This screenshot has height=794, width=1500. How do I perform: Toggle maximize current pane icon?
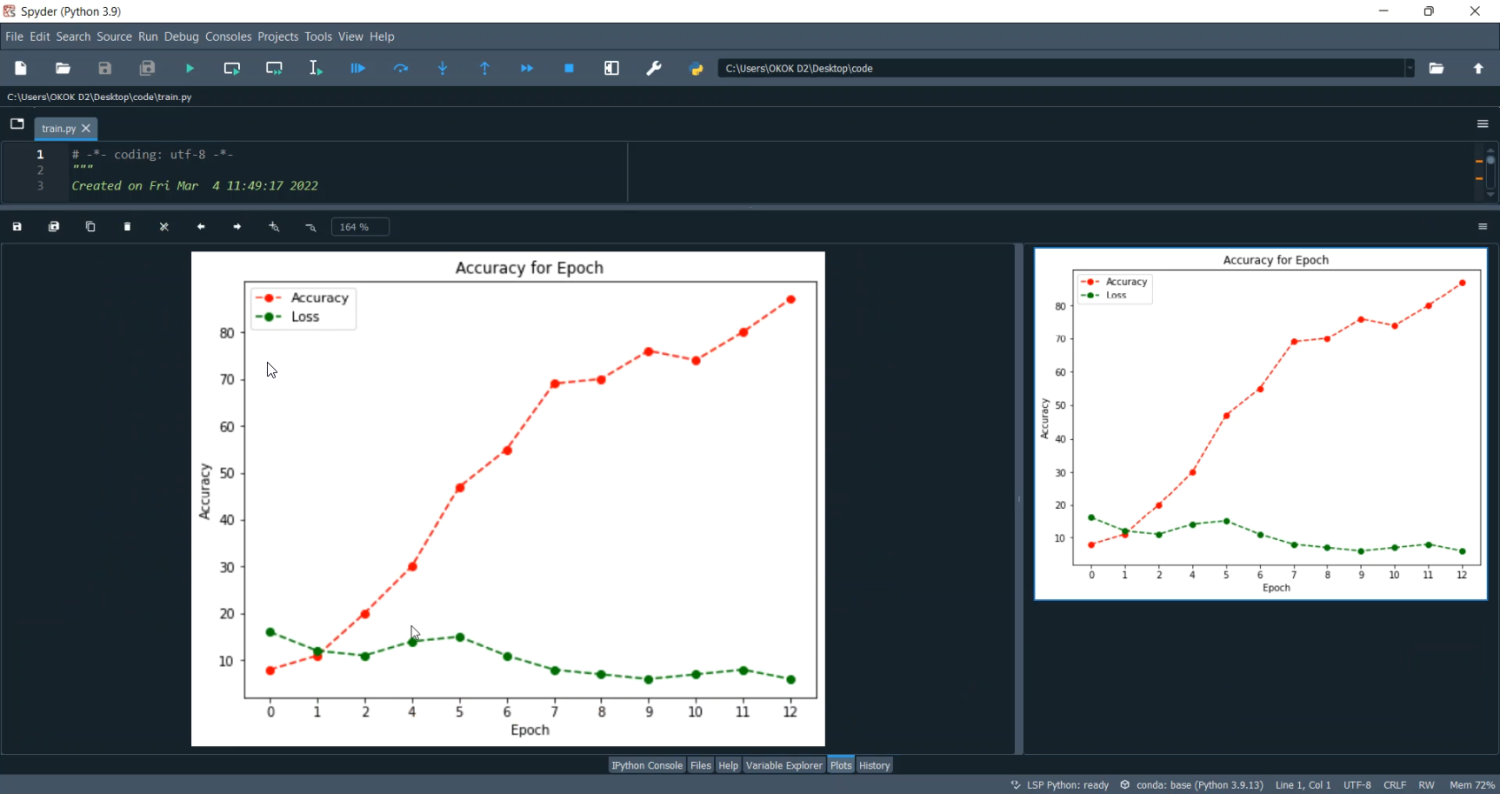611,68
